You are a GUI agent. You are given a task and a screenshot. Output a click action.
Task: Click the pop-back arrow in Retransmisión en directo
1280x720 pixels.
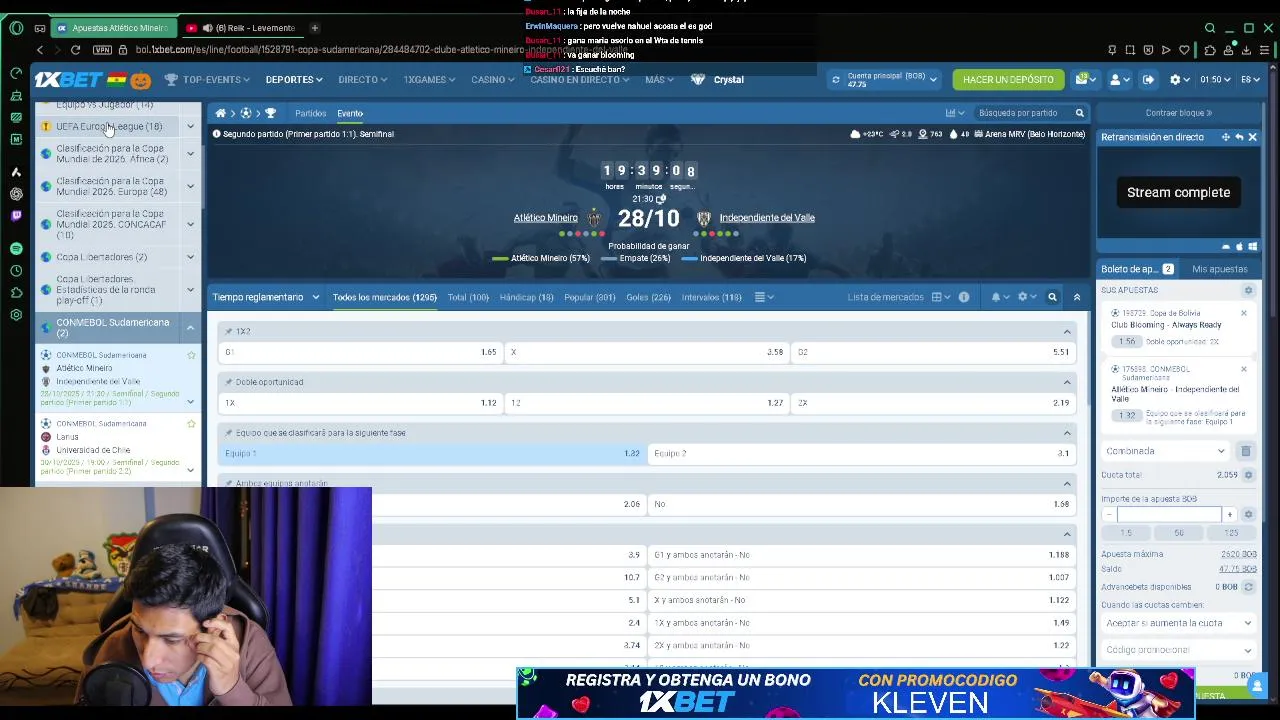tap(1239, 137)
